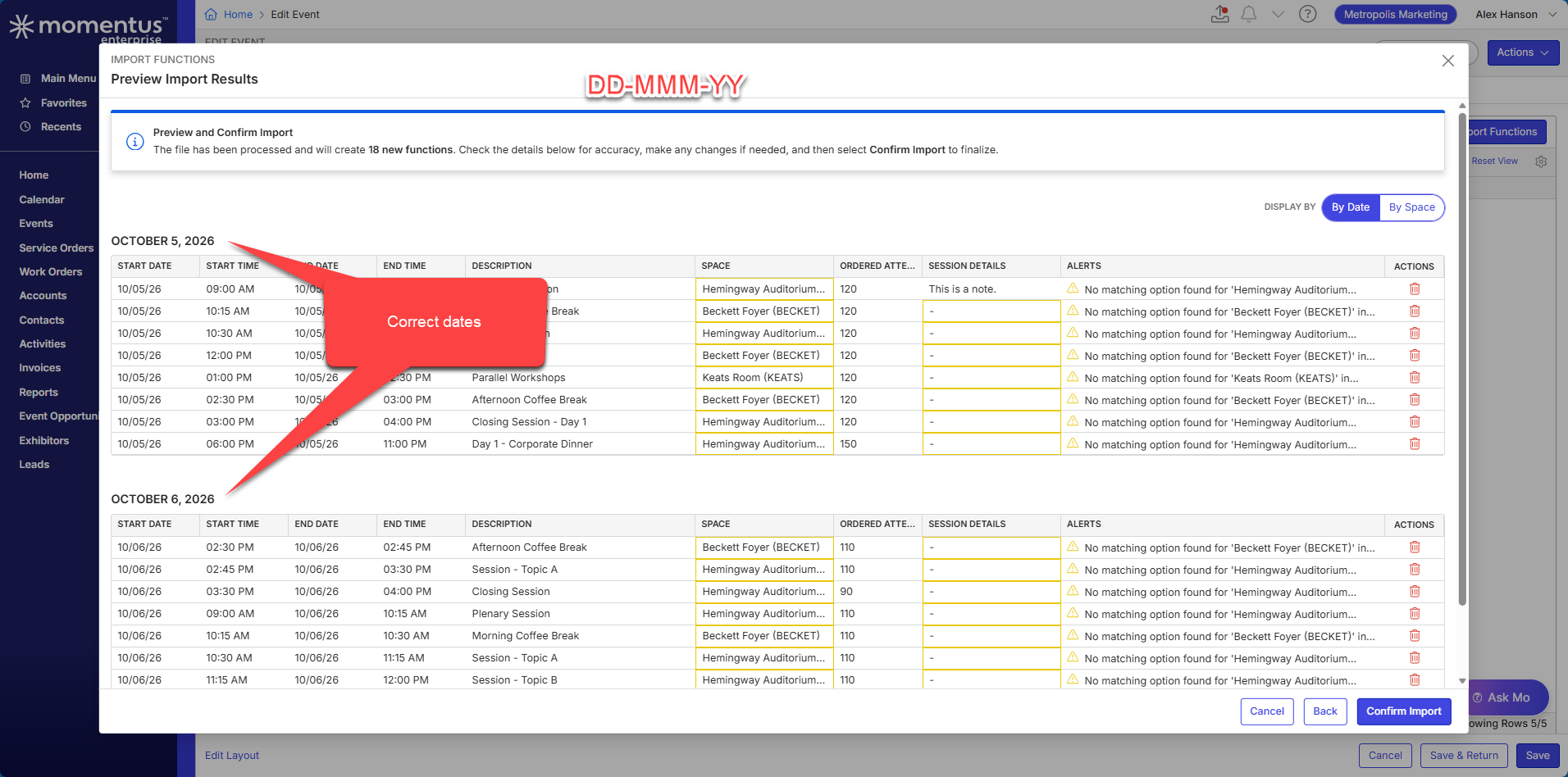Click Save button on Edit Event page
Image resolution: width=1568 pixels, height=777 pixels.
tap(1538, 756)
